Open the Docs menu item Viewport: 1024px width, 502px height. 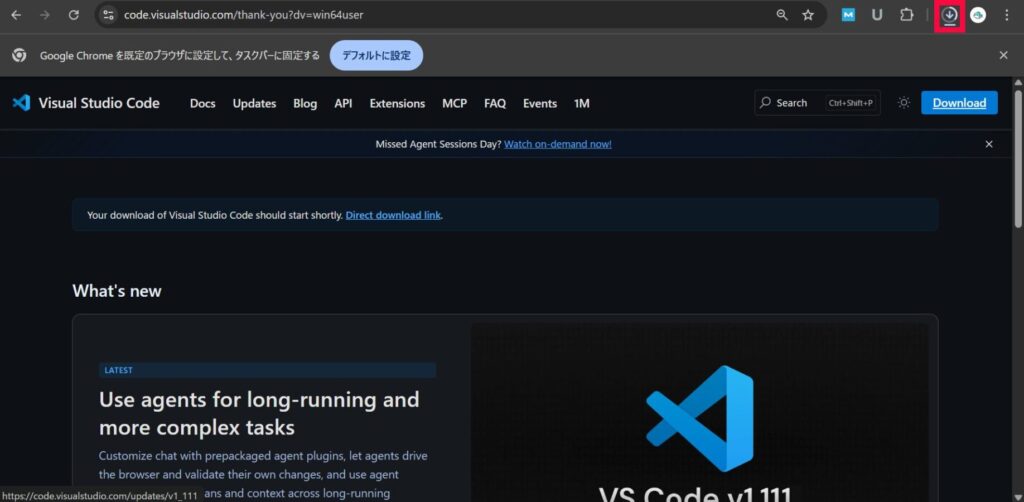tap(202, 103)
